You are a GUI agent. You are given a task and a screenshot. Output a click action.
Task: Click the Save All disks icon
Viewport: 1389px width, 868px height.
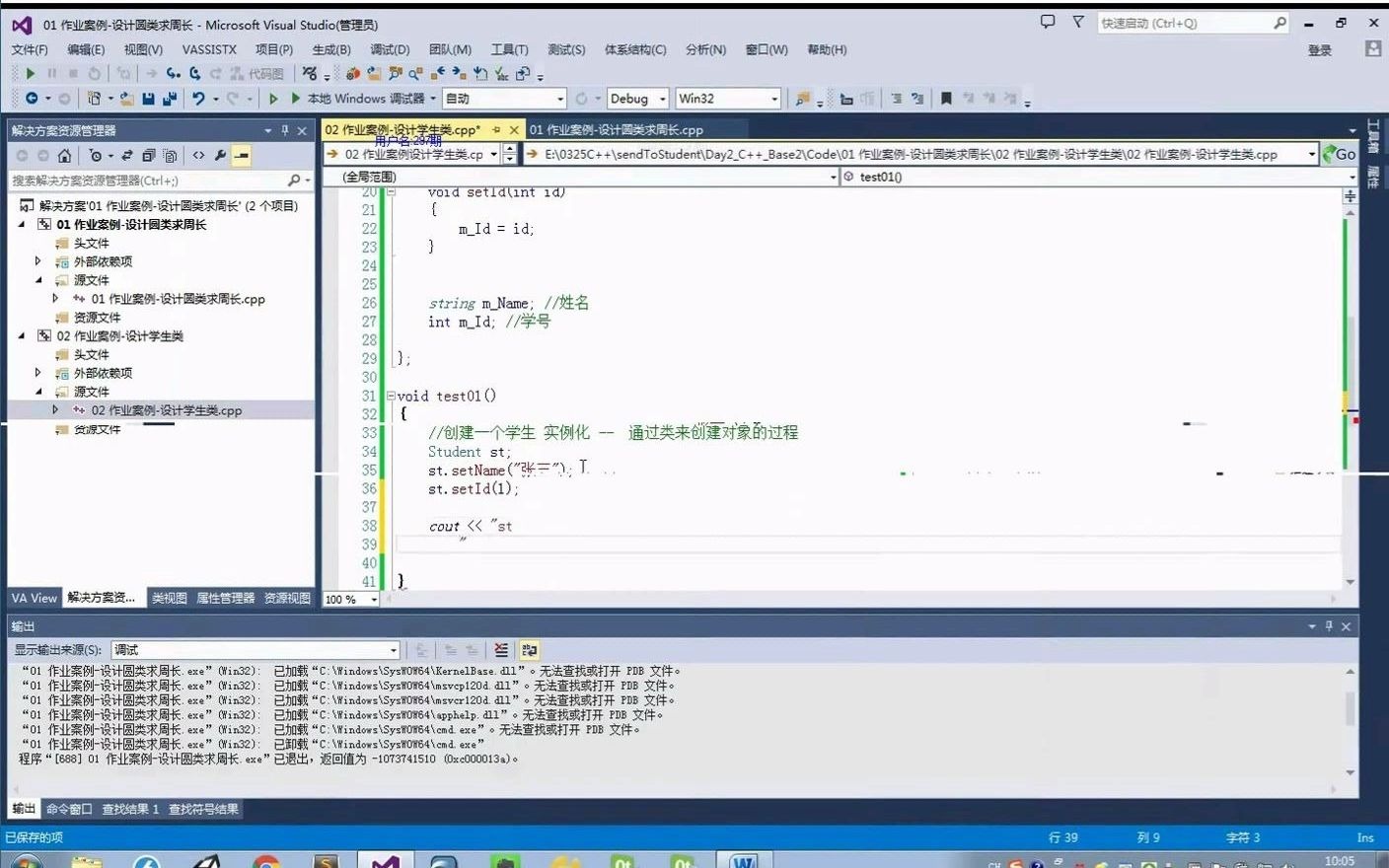[x=170, y=99]
